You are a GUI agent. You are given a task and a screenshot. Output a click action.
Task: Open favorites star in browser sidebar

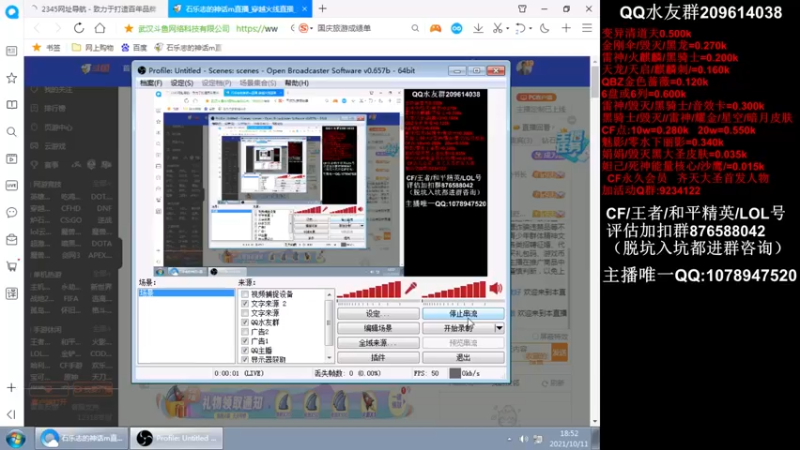pyautogui.click(x=11, y=78)
